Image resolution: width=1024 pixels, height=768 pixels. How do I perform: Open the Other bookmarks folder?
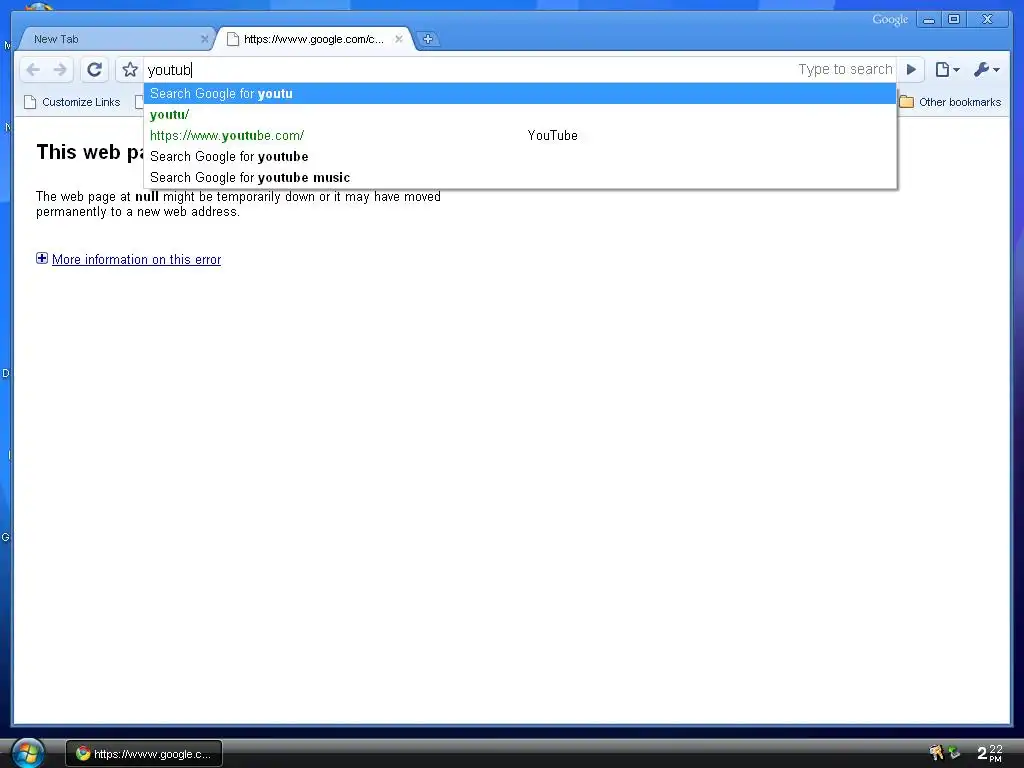click(950, 102)
